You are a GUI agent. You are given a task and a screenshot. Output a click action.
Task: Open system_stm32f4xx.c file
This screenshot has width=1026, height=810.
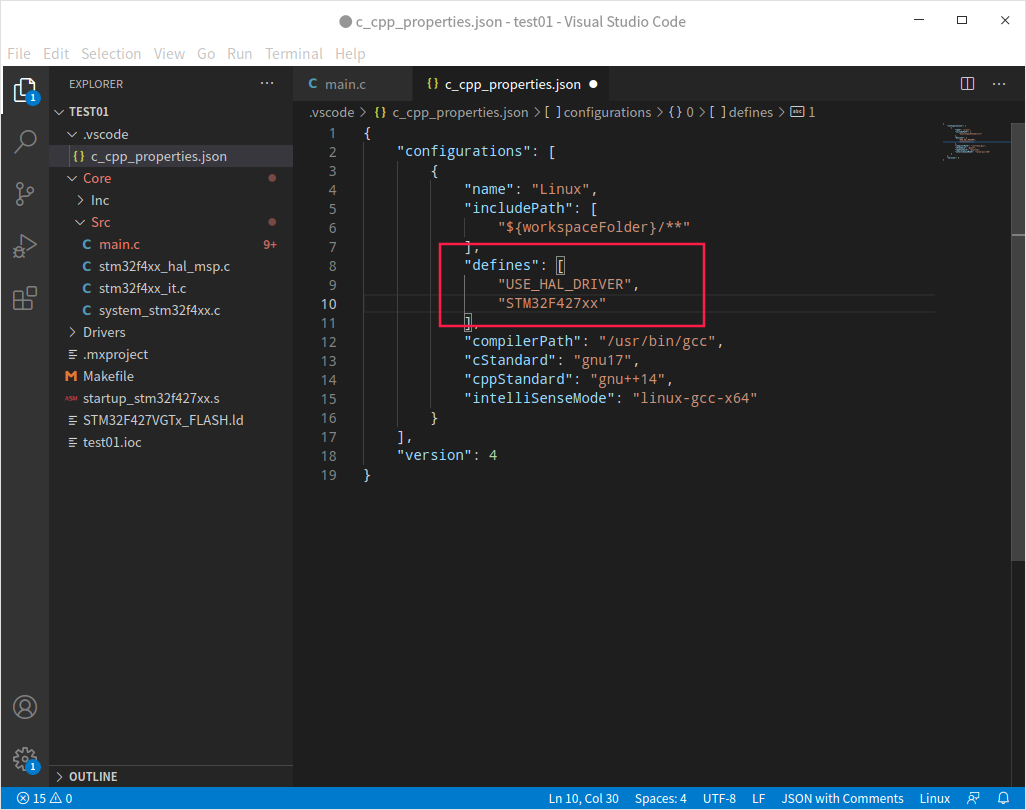(x=171, y=310)
